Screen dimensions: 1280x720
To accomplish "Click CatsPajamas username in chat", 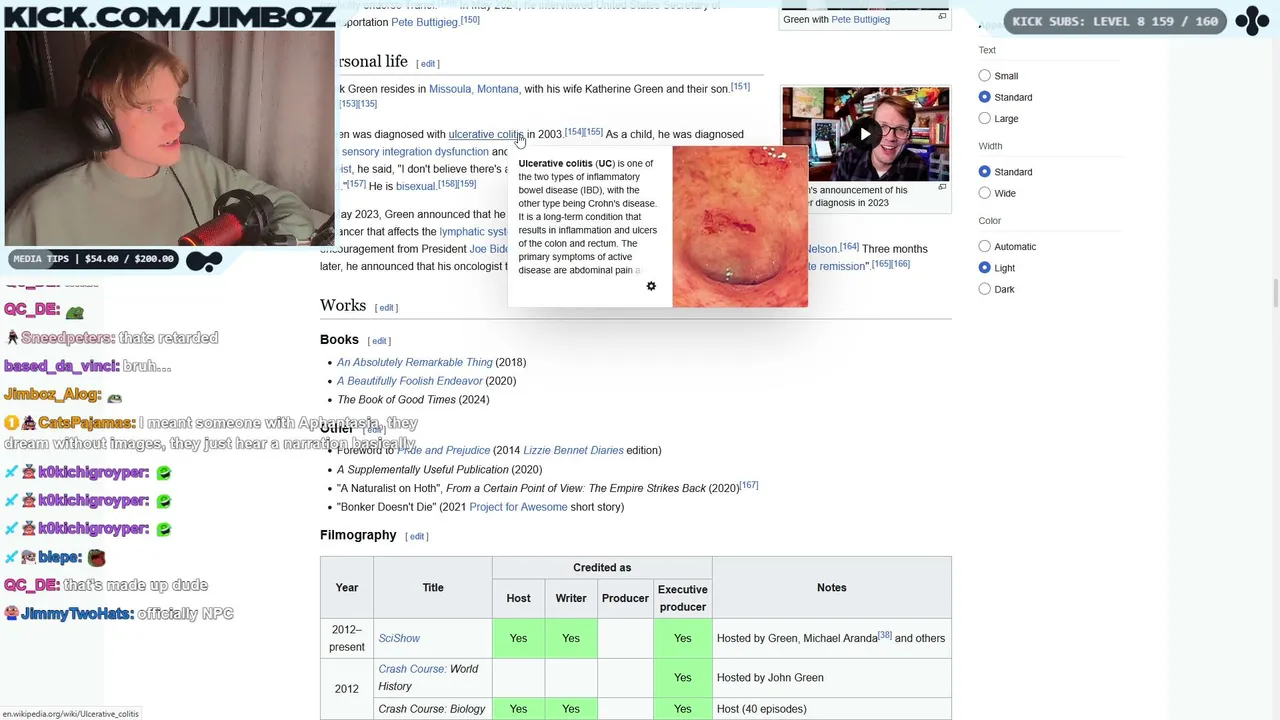I will pos(86,423).
